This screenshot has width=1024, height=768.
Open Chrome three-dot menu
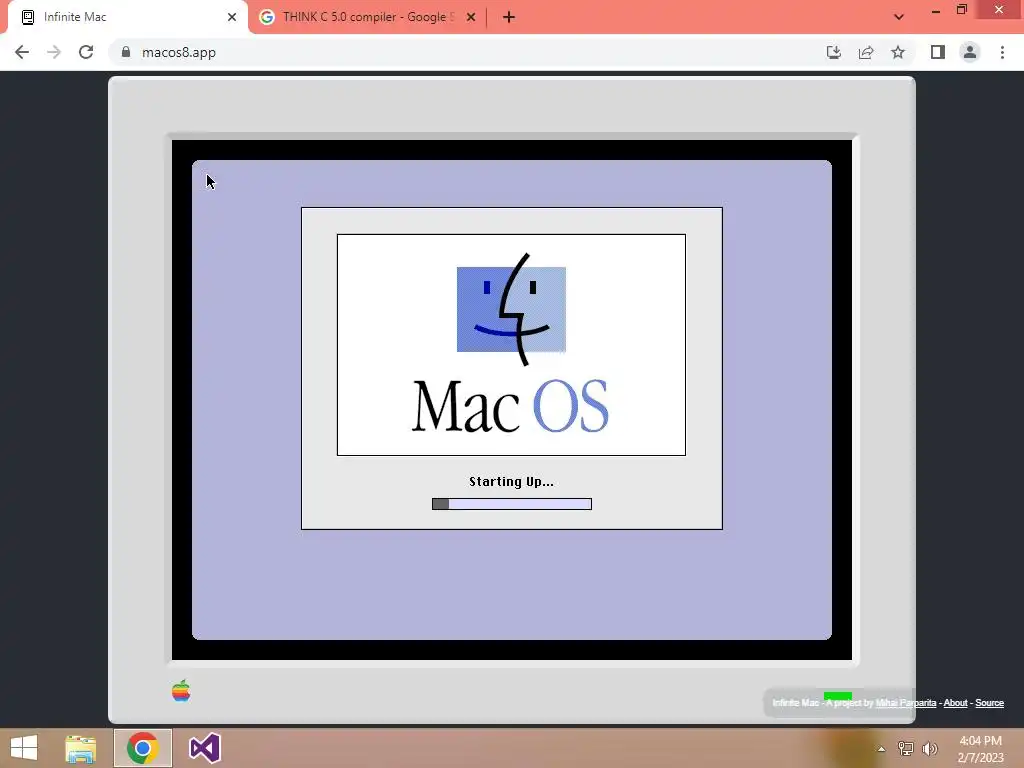tap(1002, 52)
